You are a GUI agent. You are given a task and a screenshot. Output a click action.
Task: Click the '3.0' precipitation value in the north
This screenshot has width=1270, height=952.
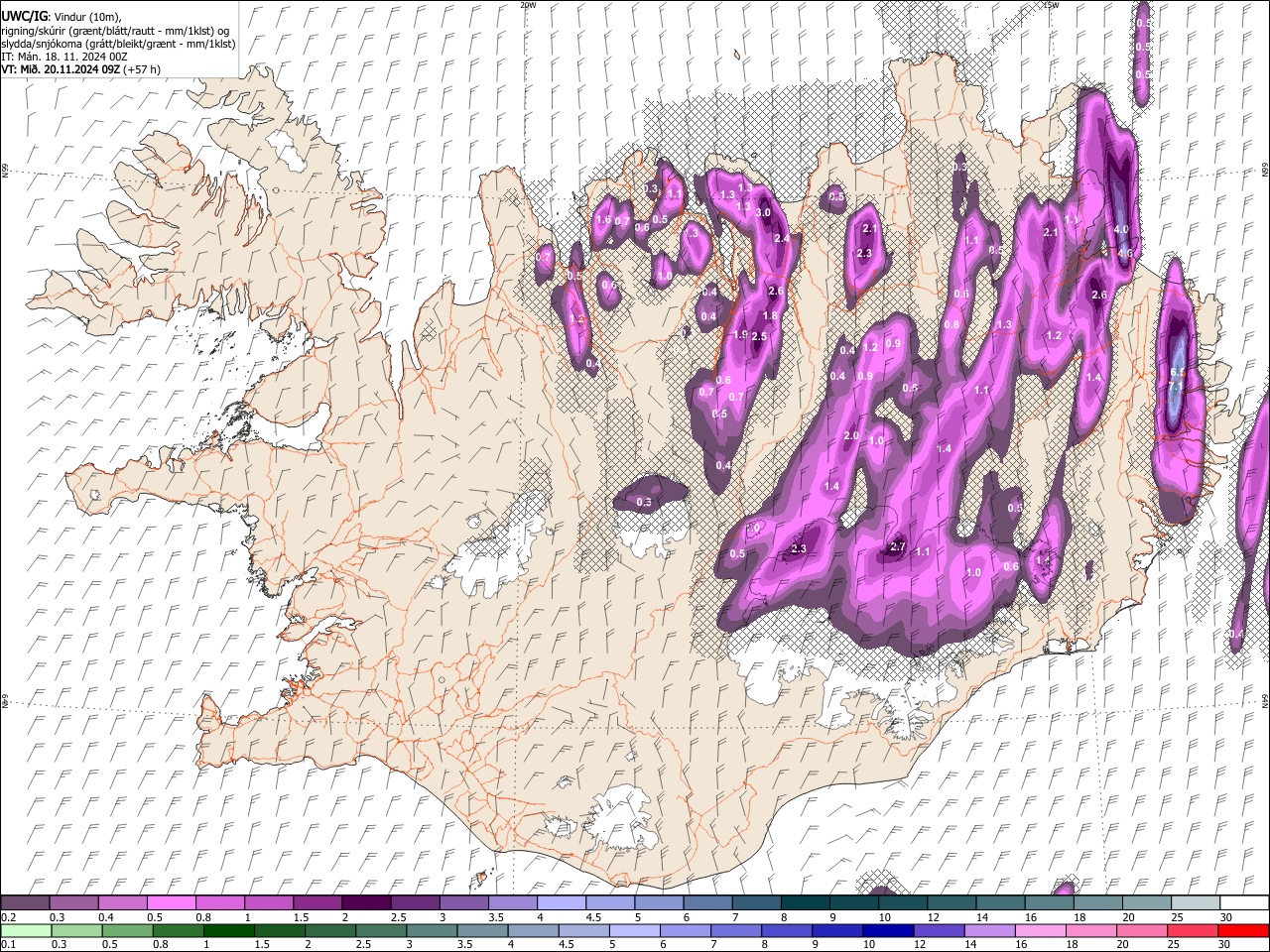763,212
